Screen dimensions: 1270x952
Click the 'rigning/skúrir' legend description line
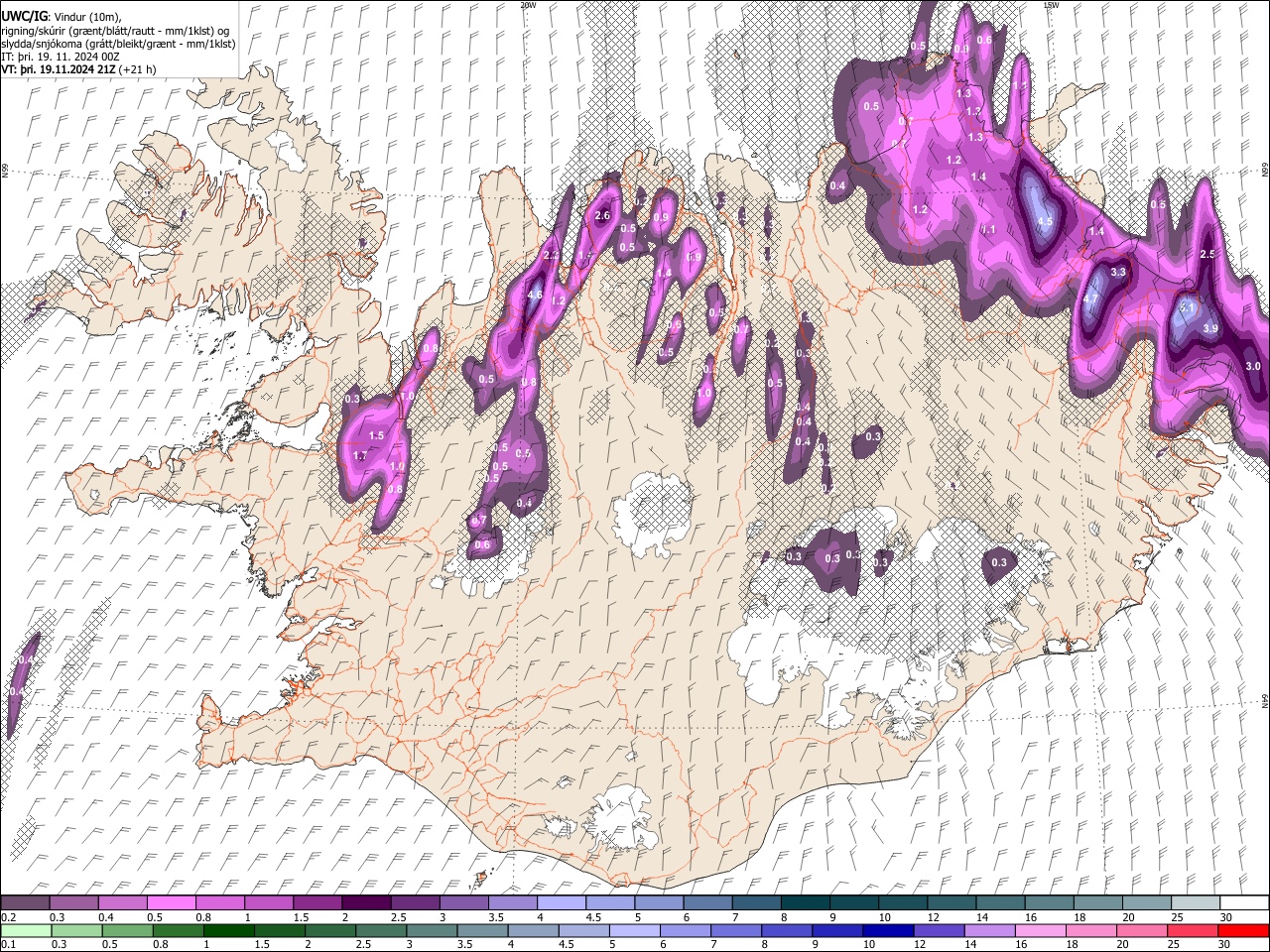pyautogui.click(x=114, y=30)
